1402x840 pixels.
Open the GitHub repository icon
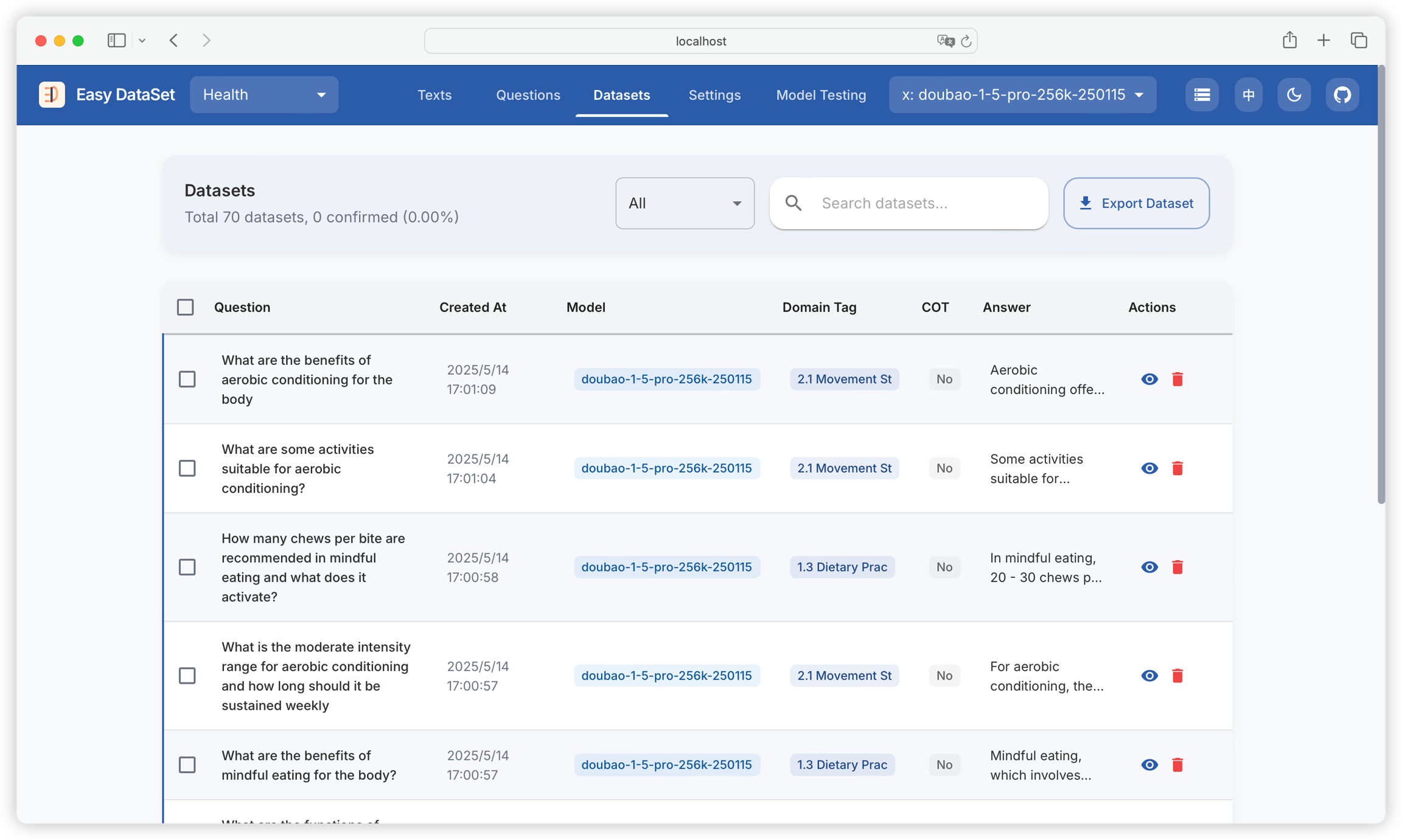tap(1342, 95)
